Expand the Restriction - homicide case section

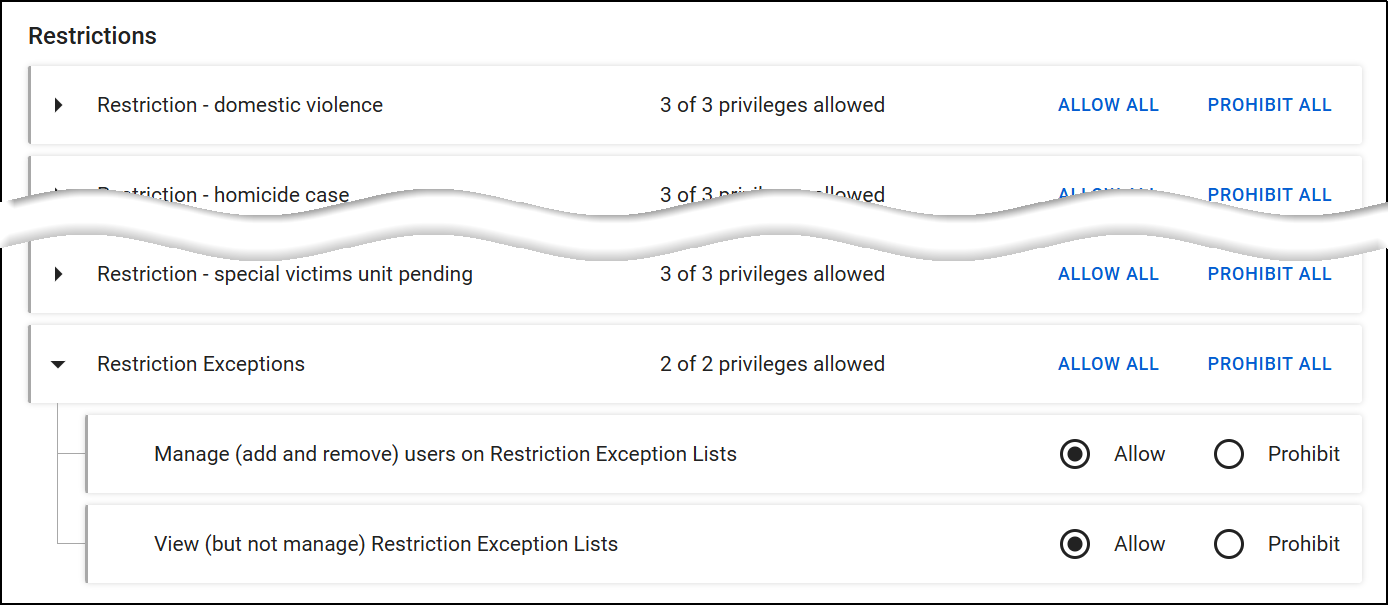(x=58, y=195)
